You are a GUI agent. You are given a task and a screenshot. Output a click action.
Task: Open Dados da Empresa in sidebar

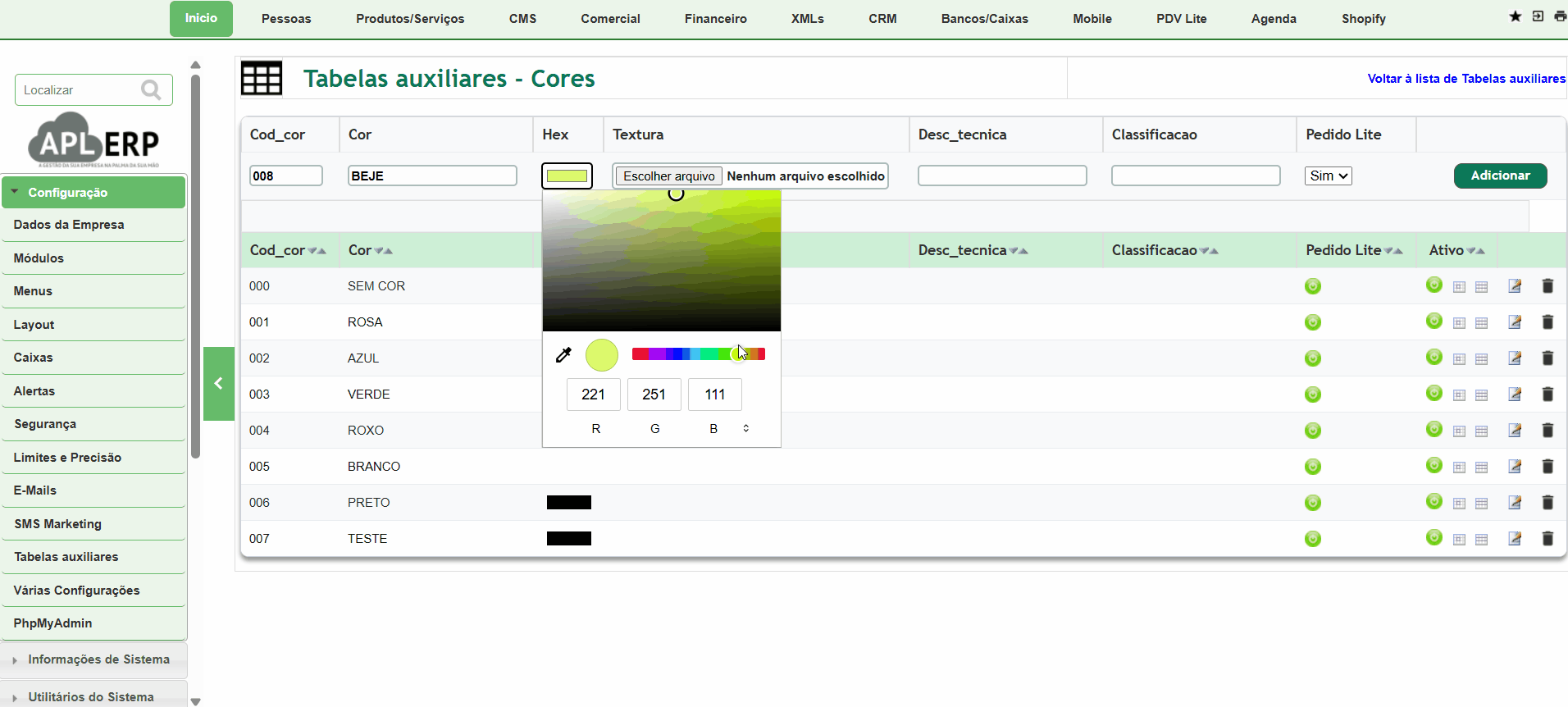93,225
